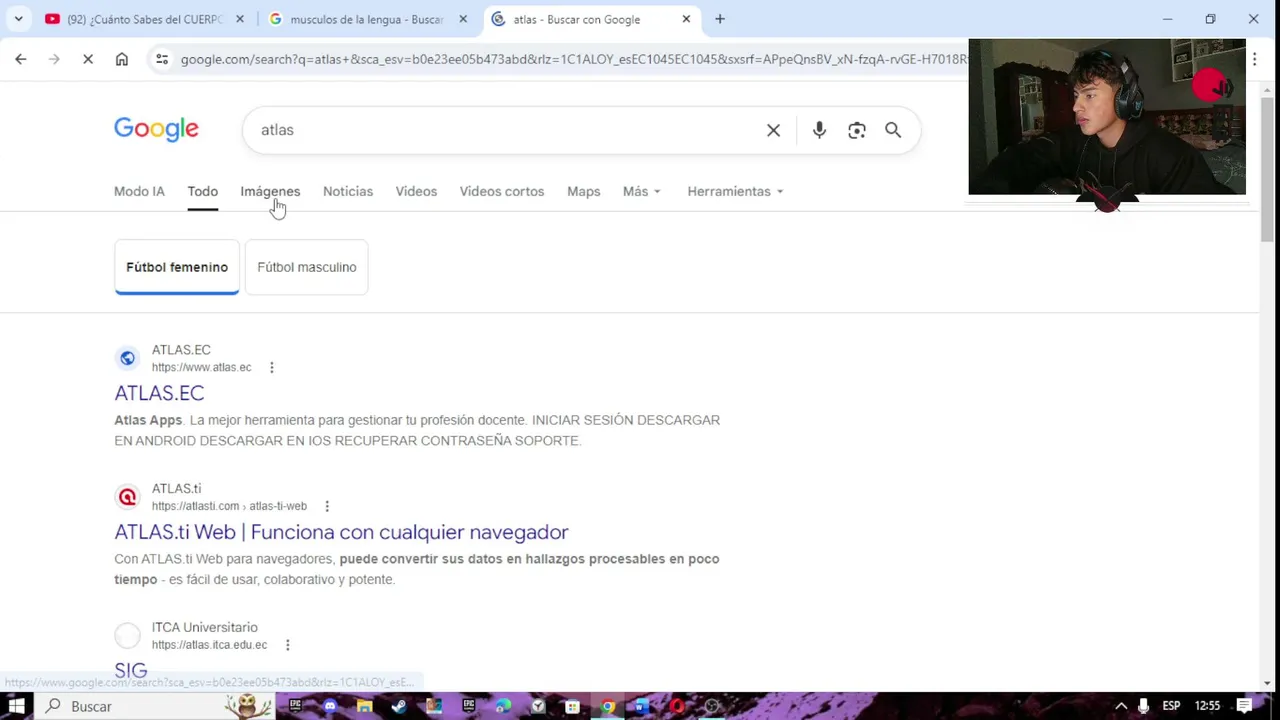Click the Google logo
Screen dimensions: 1280x720
click(156, 130)
